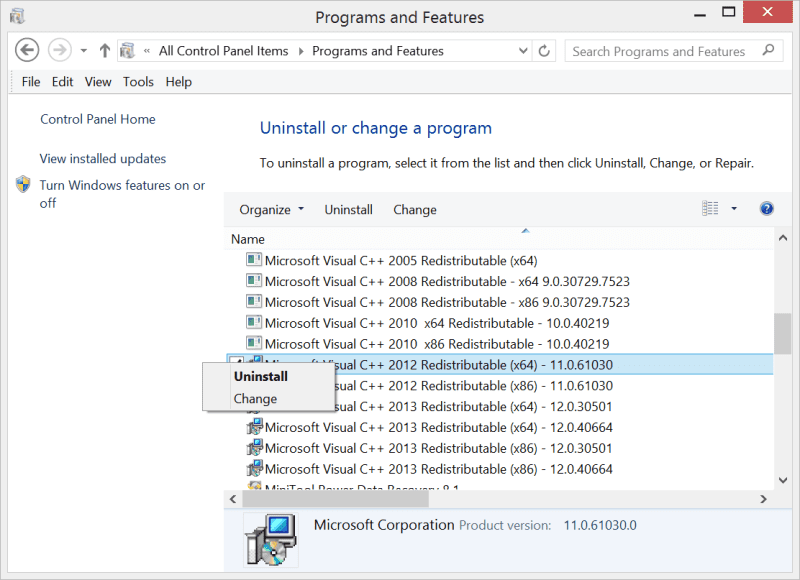Go to Control Panel Home
Viewport: 800px width, 580px height.
(98, 119)
